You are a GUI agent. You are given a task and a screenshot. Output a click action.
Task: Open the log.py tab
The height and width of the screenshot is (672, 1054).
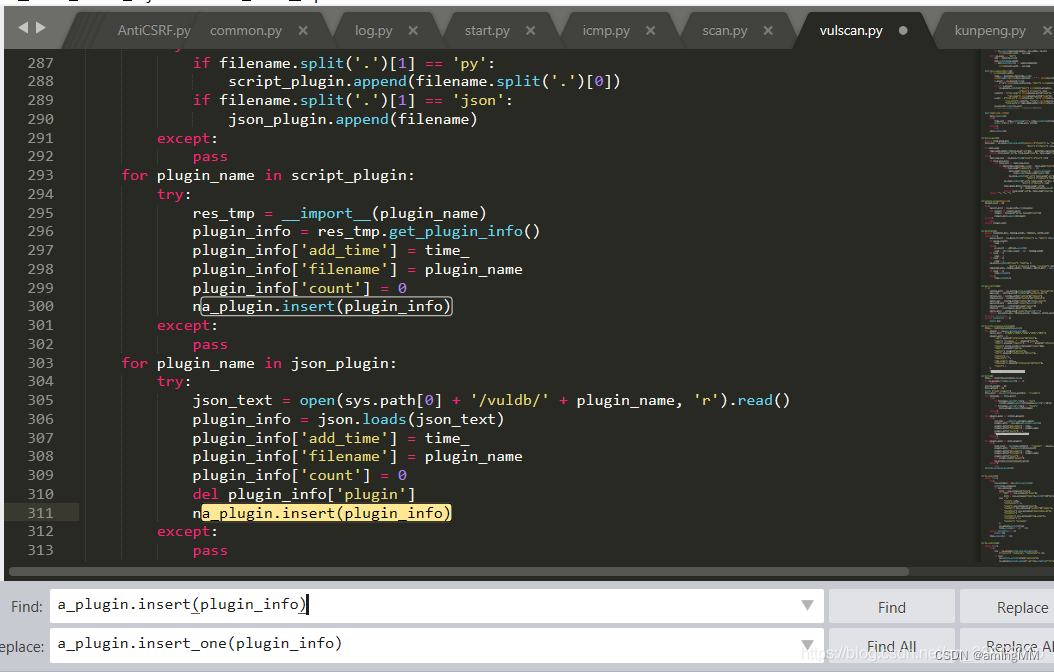coord(374,31)
